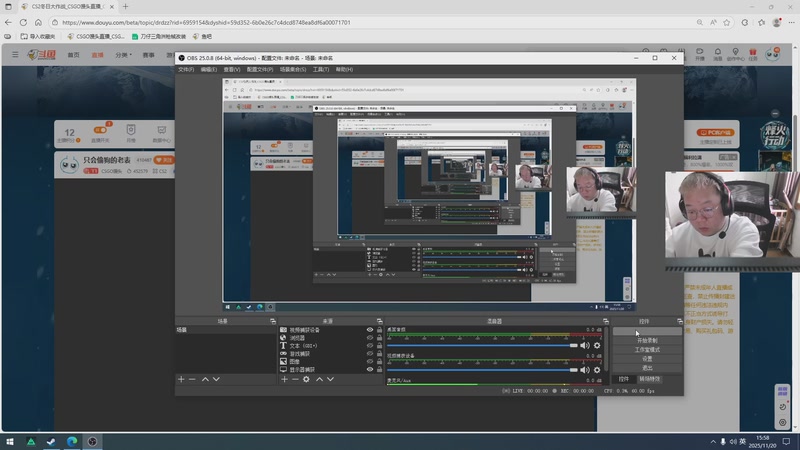Open the 编辑(E) menu in OBS
The image size is (800, 450).
(208, 69)
